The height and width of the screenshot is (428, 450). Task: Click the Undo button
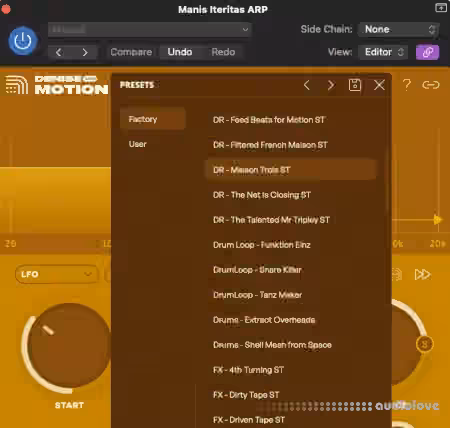[x=180, y=52]
